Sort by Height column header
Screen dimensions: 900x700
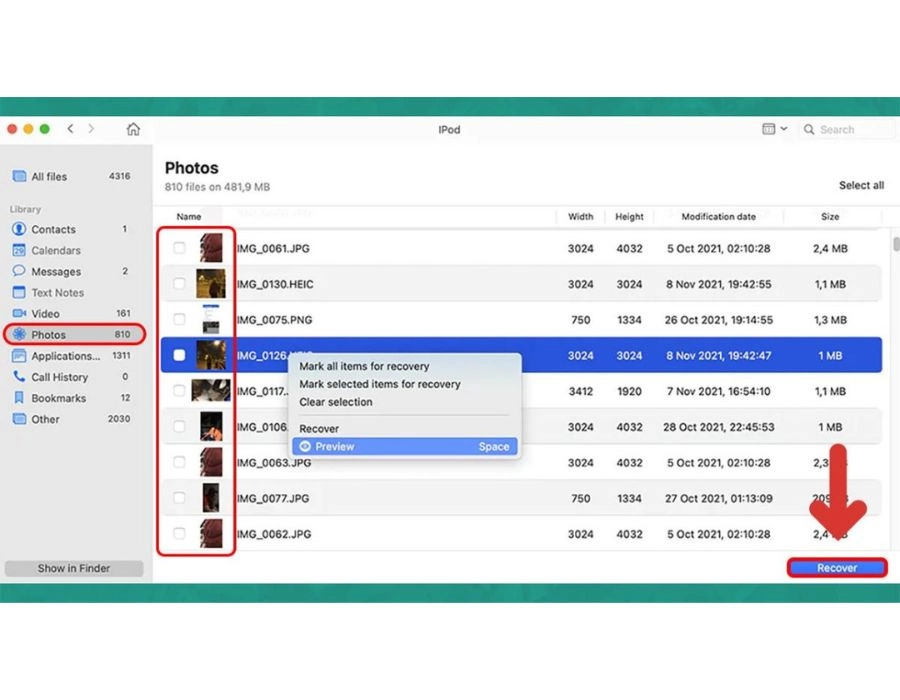[x=629, y=217]
